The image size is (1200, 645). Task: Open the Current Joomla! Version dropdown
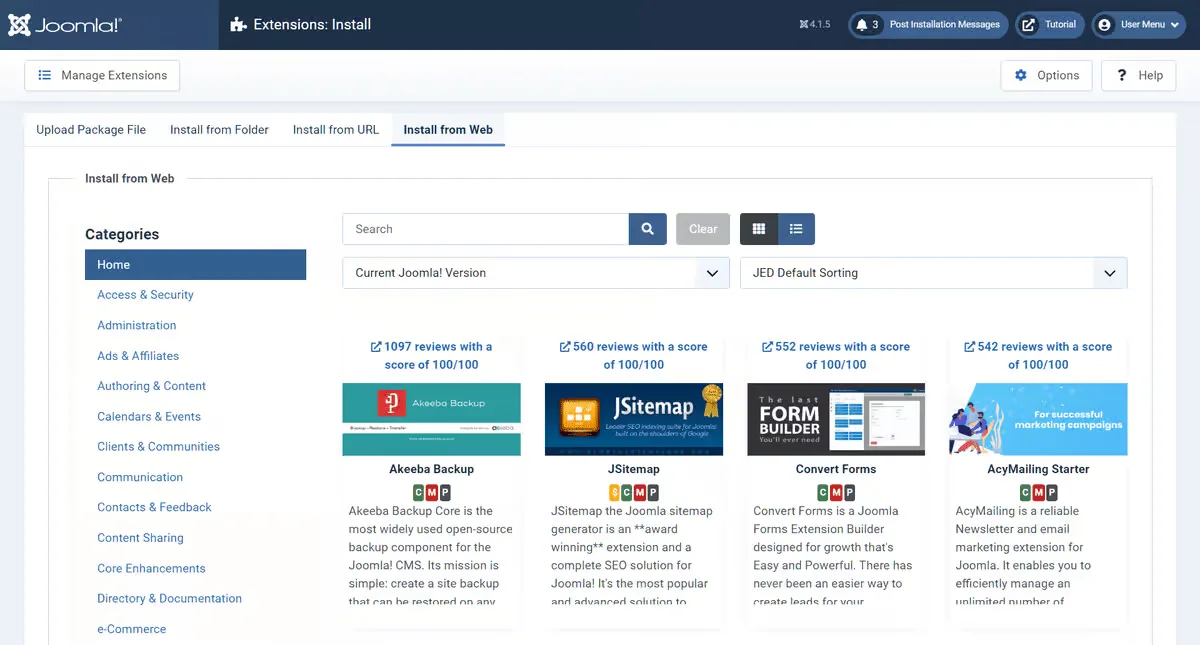(535, 273)
